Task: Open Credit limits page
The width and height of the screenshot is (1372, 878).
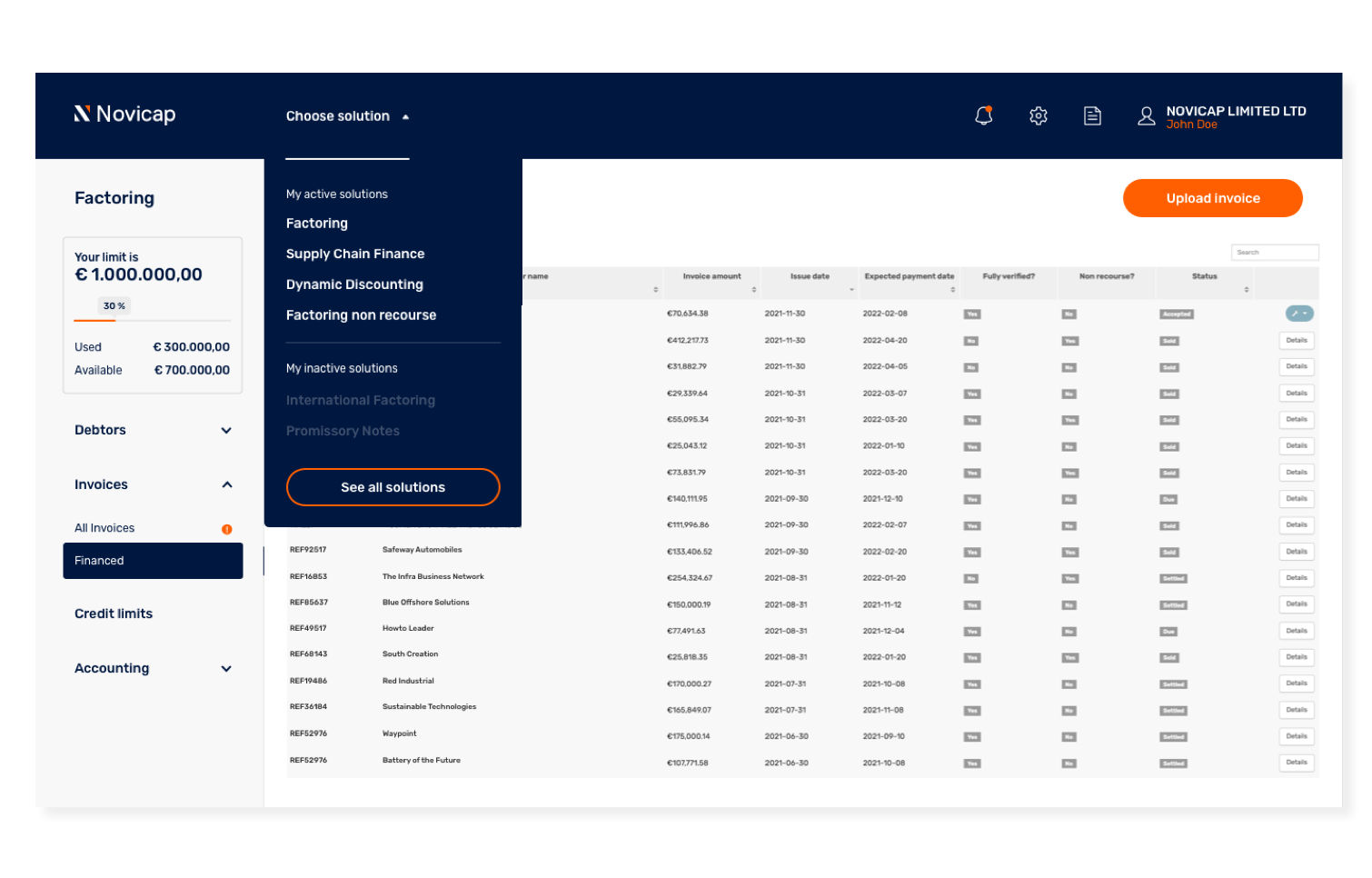Action: (114, 614)
